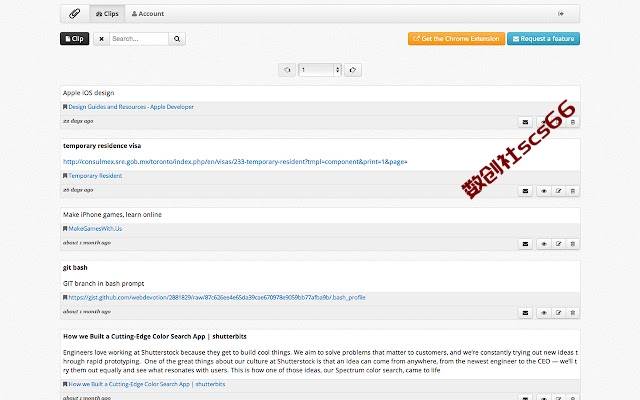Click Get the Chrome Extension button
Screen dimensions: 640x400
click(x=456, y=39)
